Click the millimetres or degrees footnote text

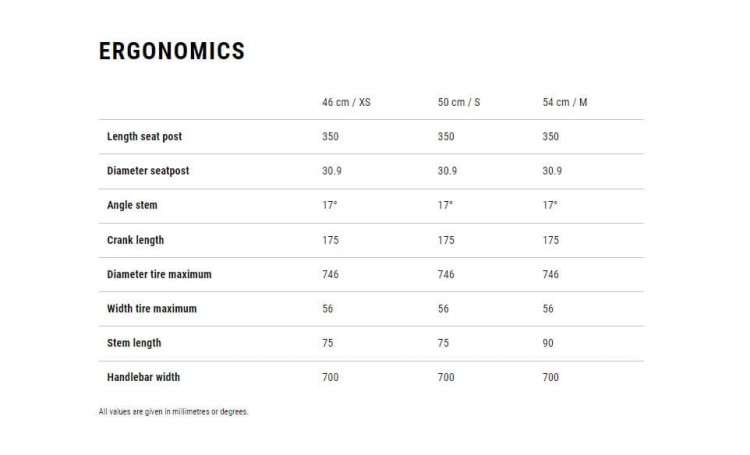[173, 411]
